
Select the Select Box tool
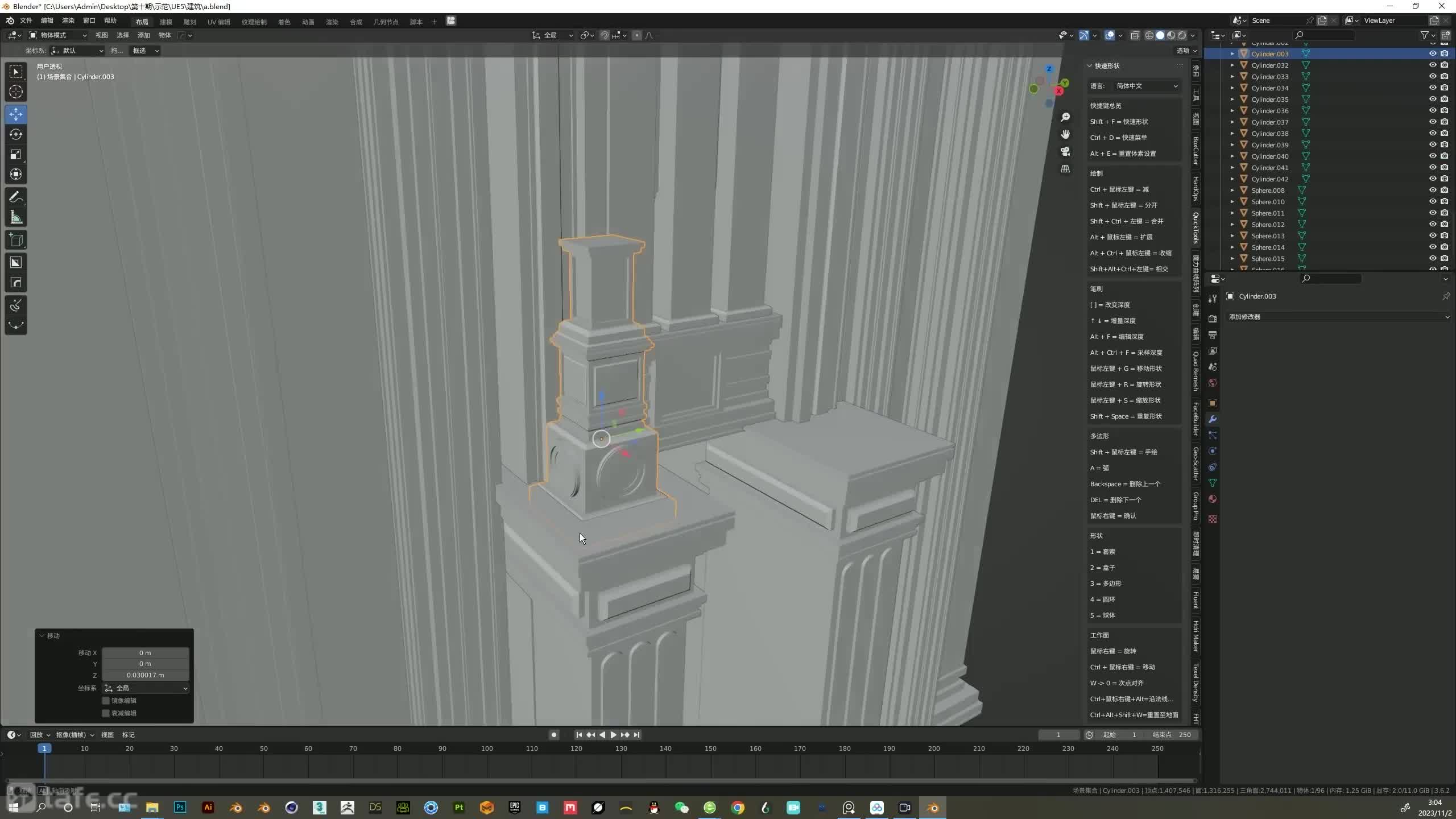(x=16, y=72)
